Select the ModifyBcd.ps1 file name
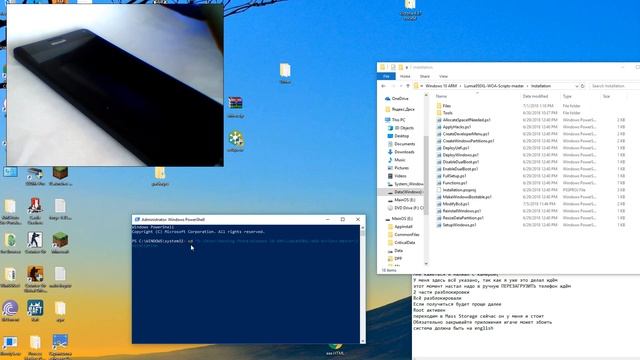640x360 pixels. [x=456, y=204]
